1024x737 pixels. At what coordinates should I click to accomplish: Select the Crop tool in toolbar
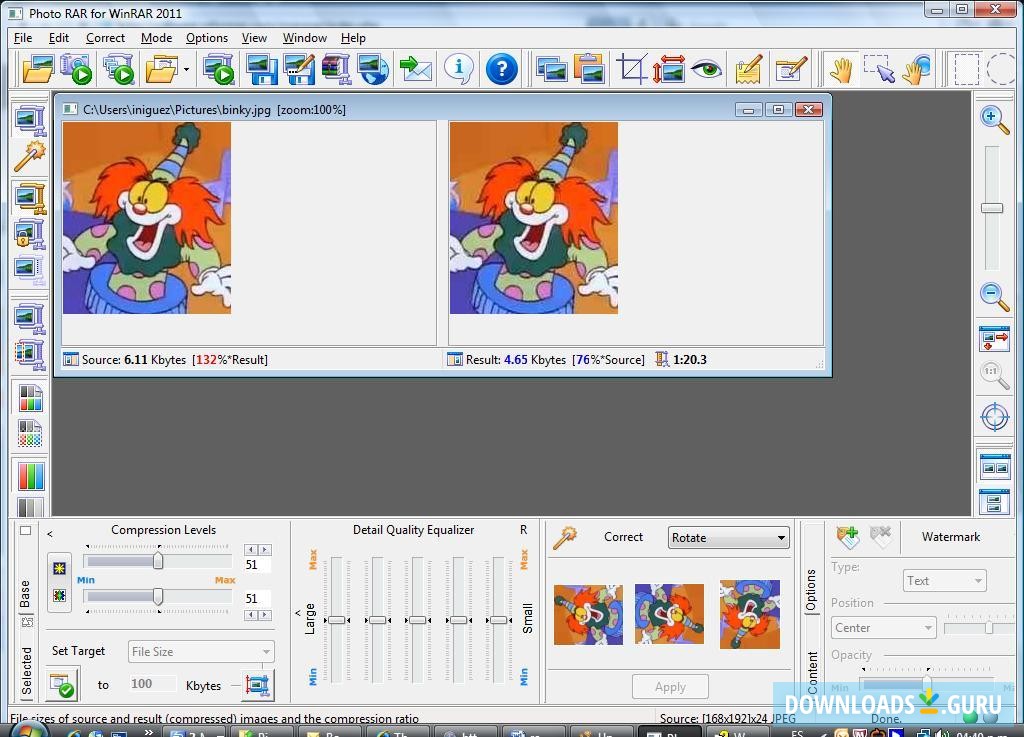pyautogui.click(x=631, y=69)
